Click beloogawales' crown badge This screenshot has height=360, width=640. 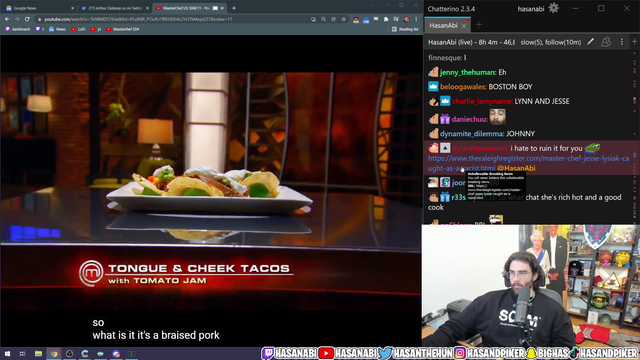click(433, 87)
